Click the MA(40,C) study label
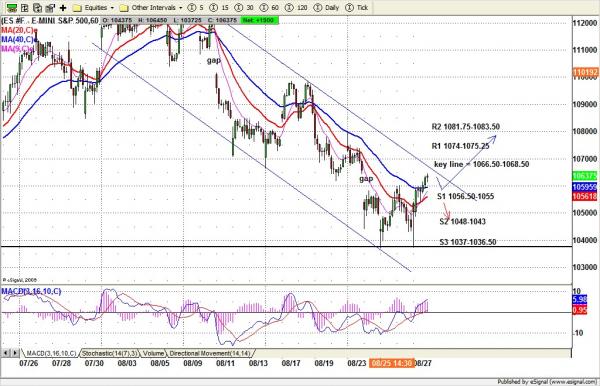 [19, 39]
